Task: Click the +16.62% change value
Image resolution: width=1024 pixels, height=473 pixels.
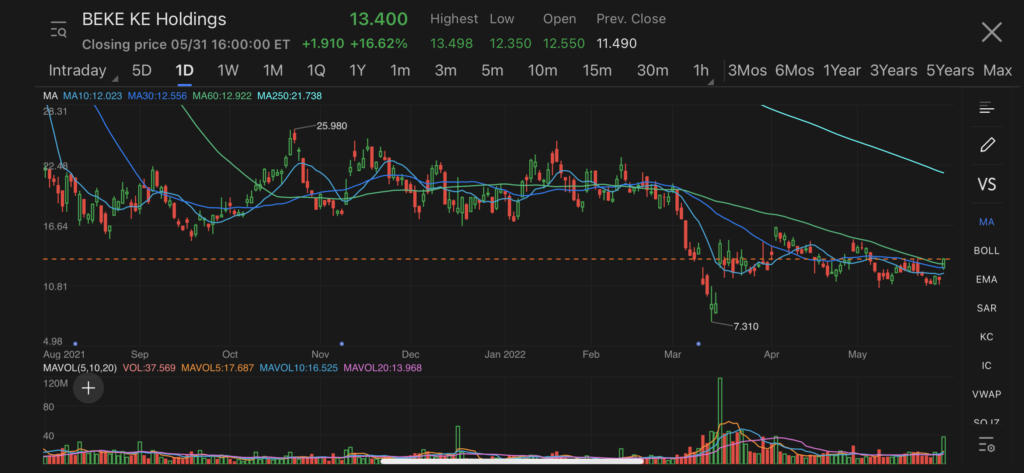Action: (x=379, y=44)
